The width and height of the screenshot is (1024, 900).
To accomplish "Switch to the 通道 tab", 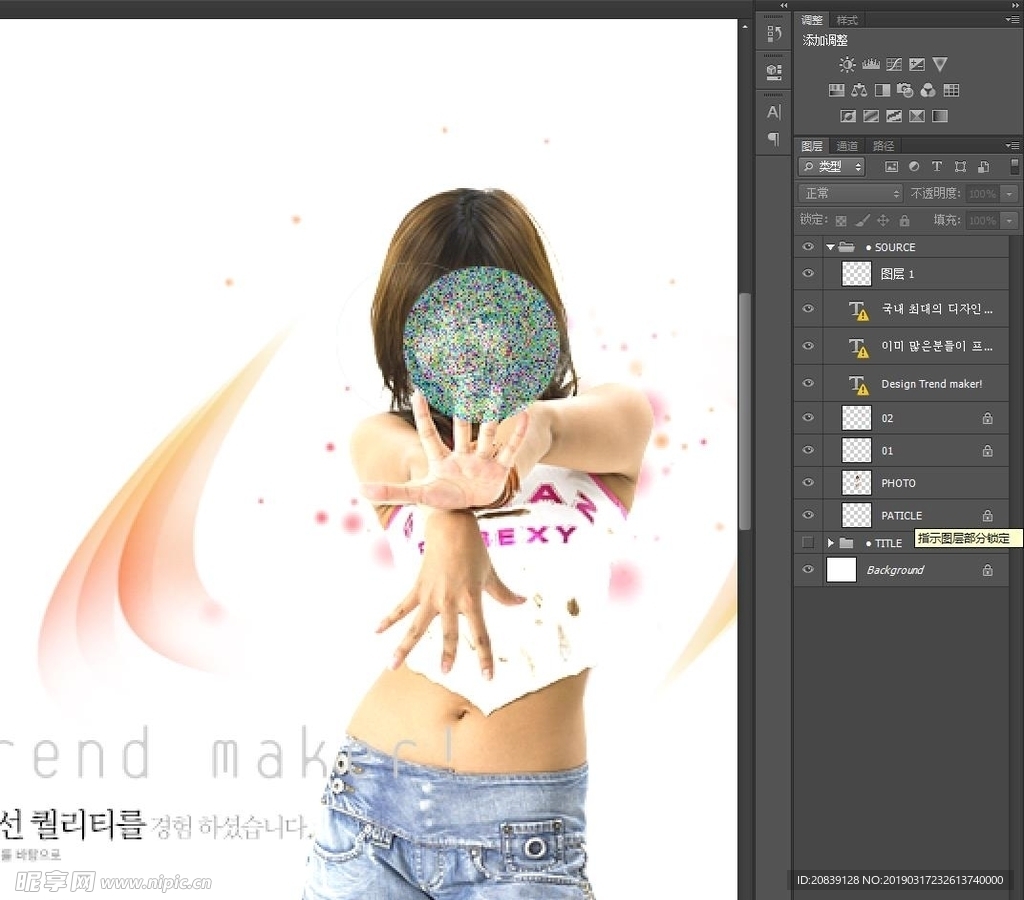I will click(847, 146).
